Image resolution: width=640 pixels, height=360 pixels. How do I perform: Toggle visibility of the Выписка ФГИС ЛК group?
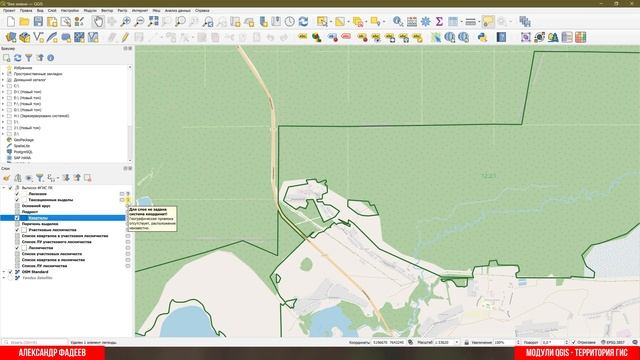tap(11, 188)
